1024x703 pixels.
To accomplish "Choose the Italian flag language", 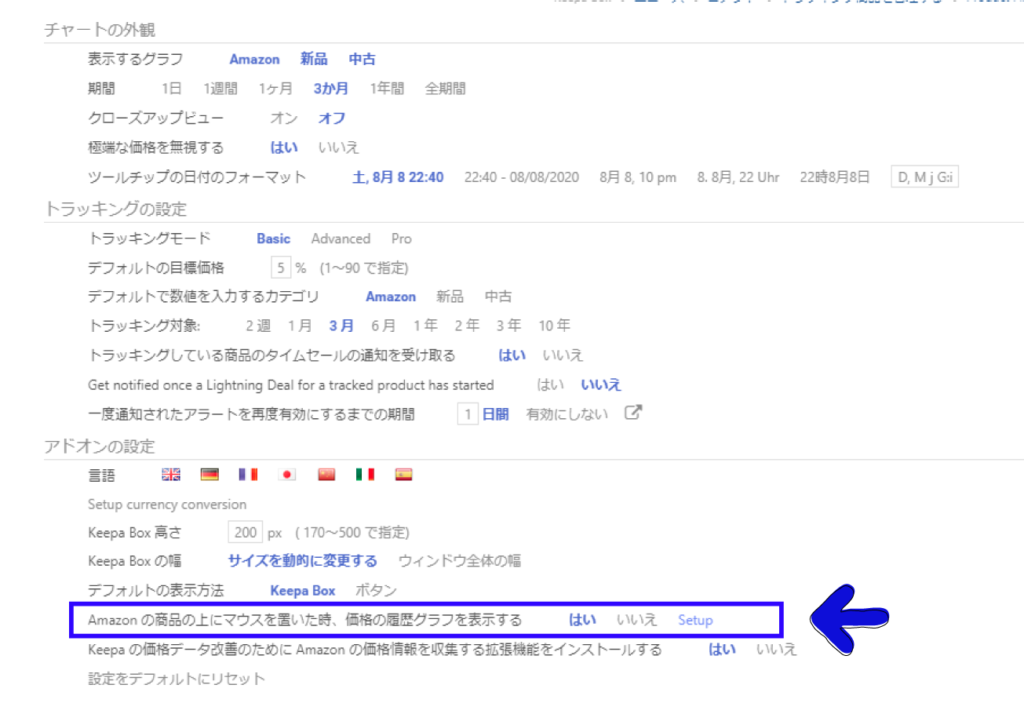I will [x=365, y=475].
